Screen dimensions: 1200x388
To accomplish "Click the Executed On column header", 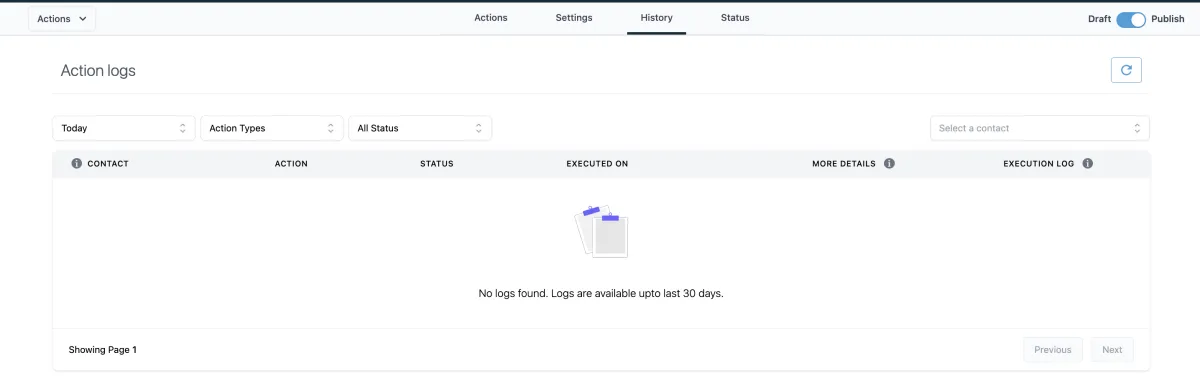I will click(597, 164).
